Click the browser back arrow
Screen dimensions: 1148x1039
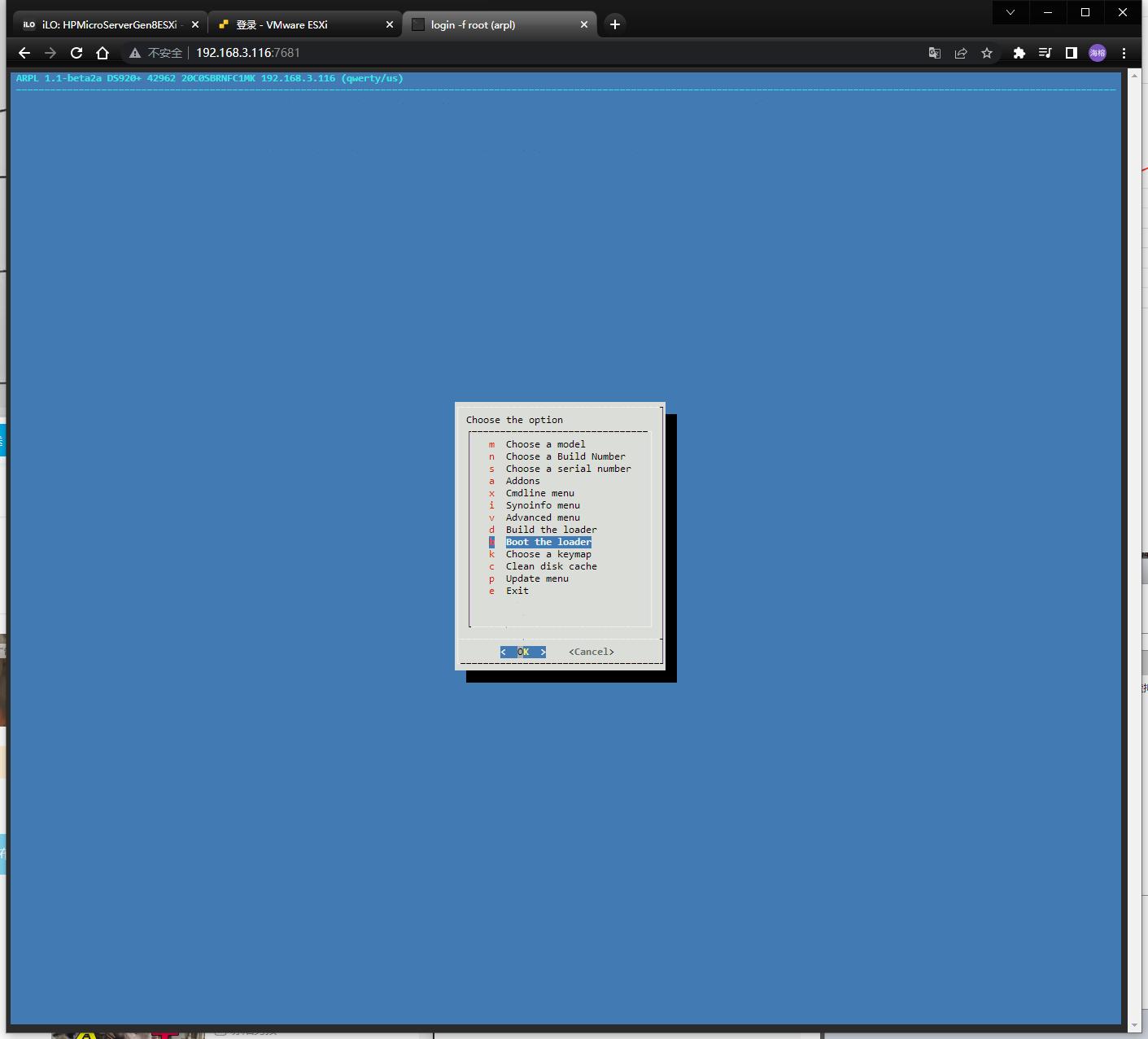[24, 53]
